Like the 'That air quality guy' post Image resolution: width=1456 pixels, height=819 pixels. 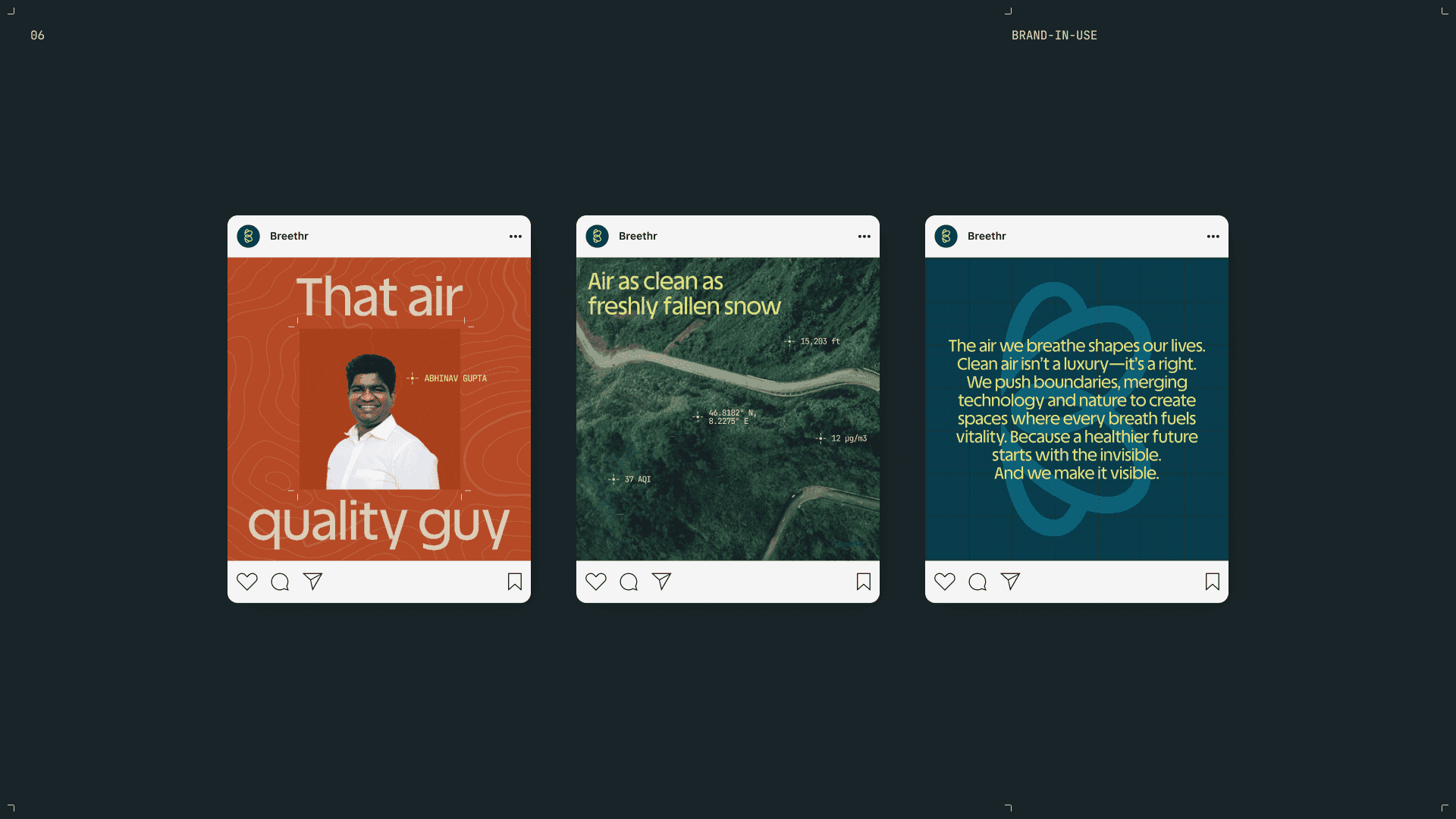tap(247, 582)
